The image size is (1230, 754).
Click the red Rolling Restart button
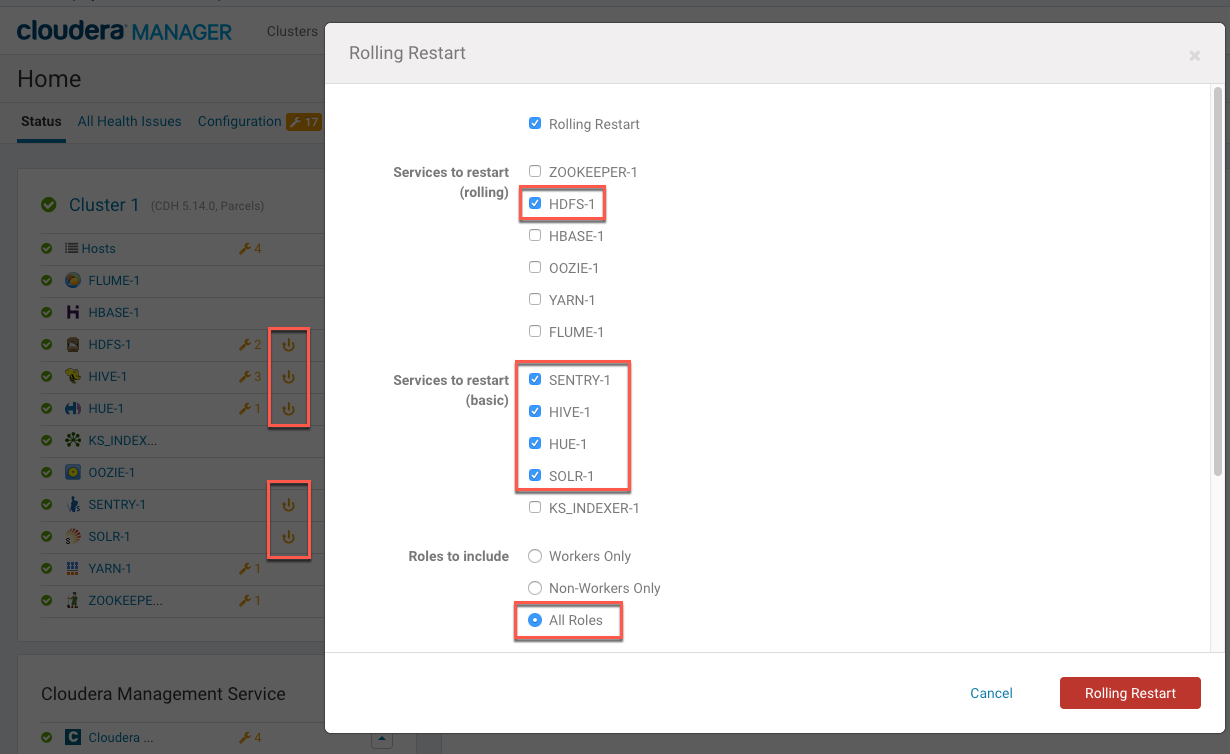click(x=1130, y=693)
